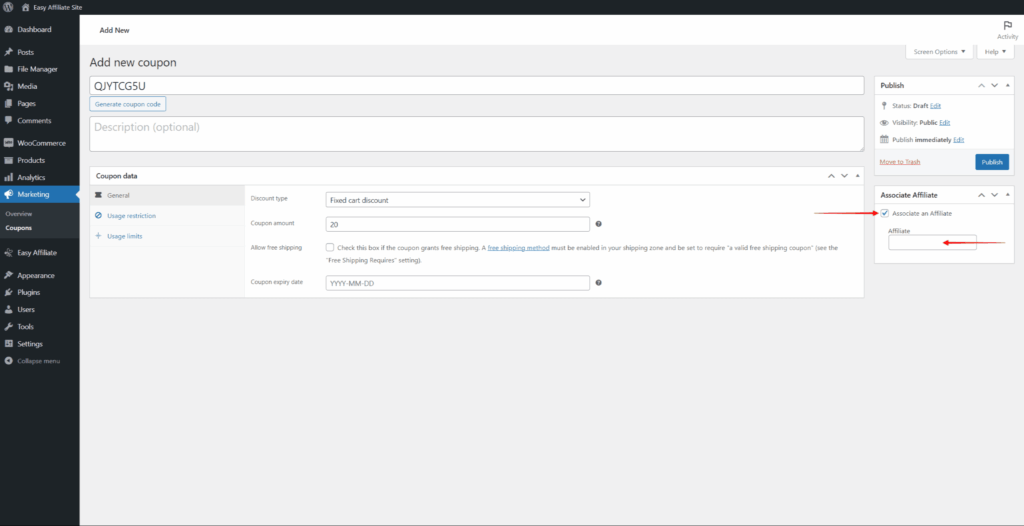This screenshot has height=526, width=1024.
Task: Click Generate coupon code button
Action: click(128, 104)
